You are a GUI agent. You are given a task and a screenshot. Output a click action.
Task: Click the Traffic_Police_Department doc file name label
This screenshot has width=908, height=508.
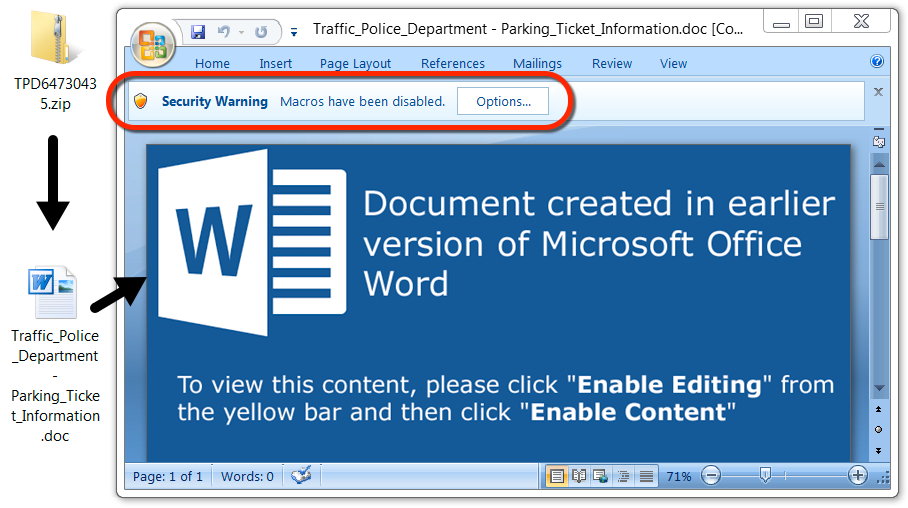[56, 386]
